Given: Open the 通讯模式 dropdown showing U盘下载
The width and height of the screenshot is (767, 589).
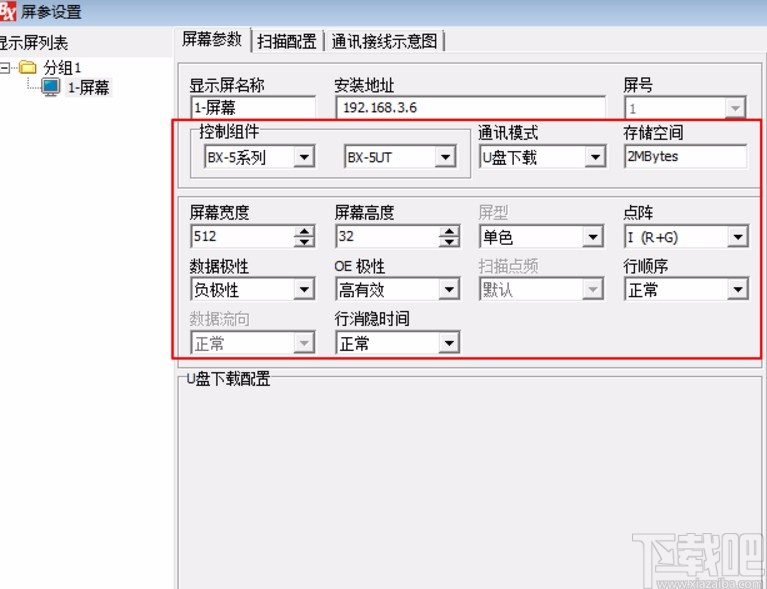Looking at the screenshot, I should (542, 157).
